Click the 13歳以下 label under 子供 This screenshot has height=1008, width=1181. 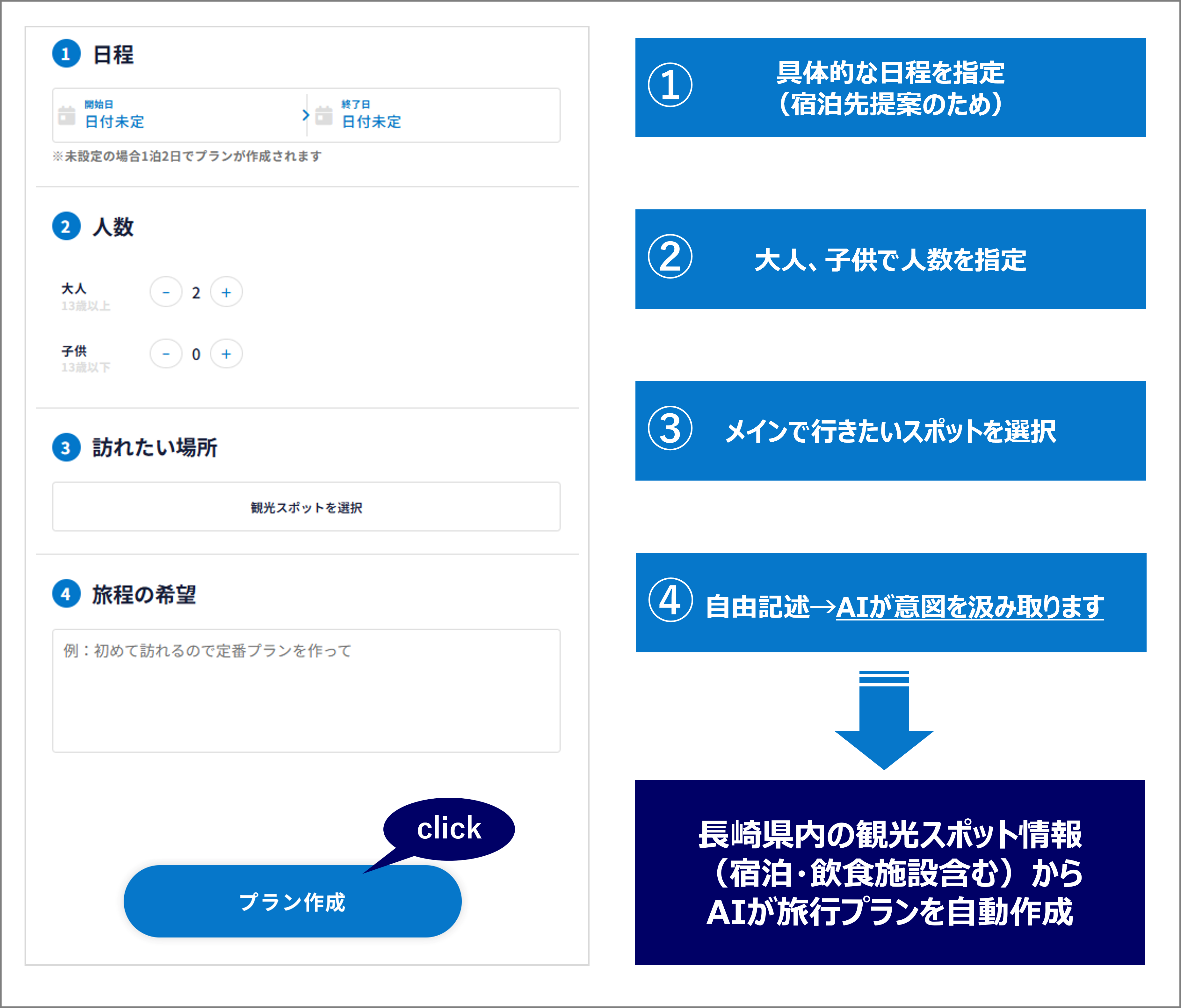pos(85,368)
